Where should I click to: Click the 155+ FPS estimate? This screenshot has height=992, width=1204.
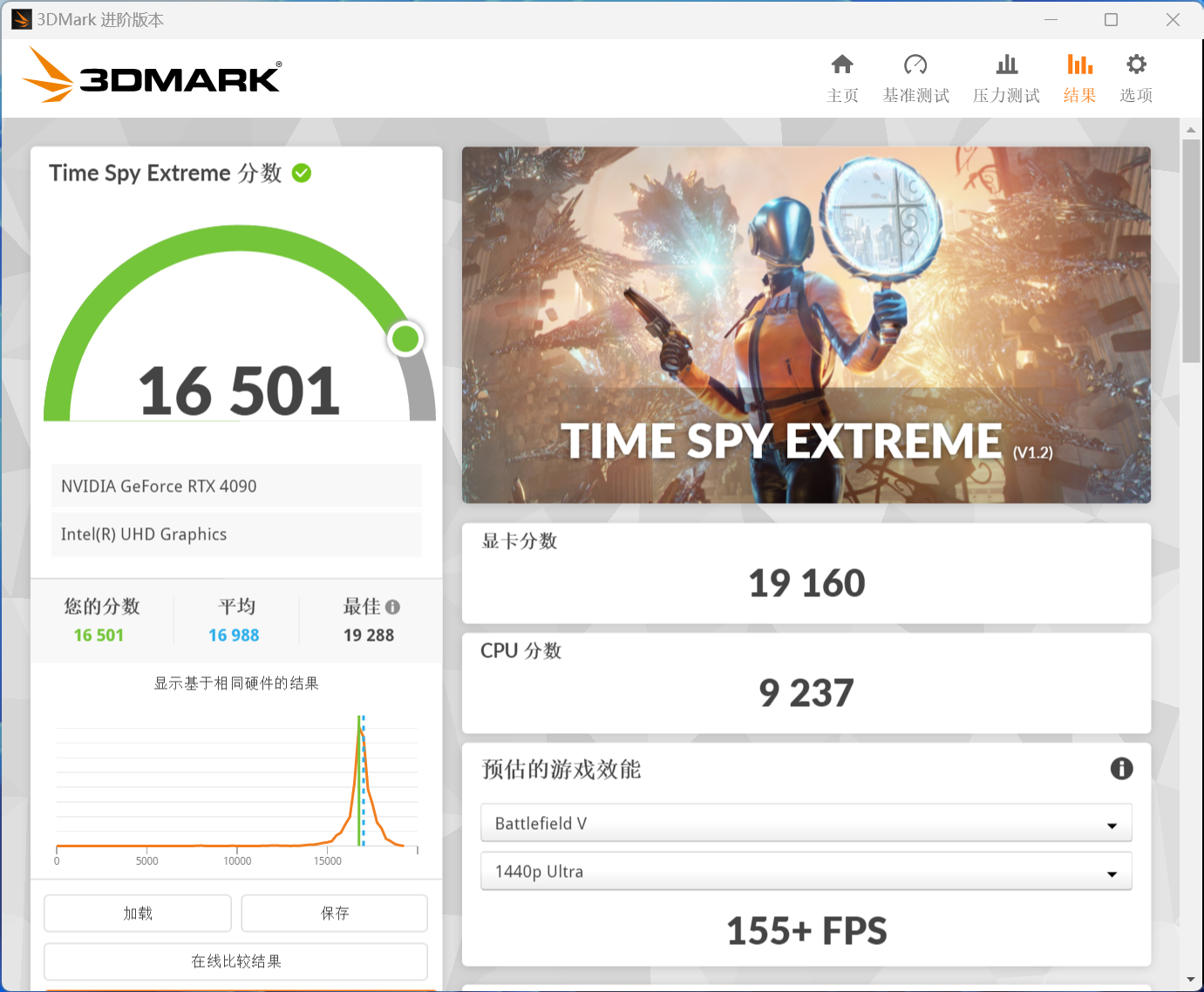point(806,931)
